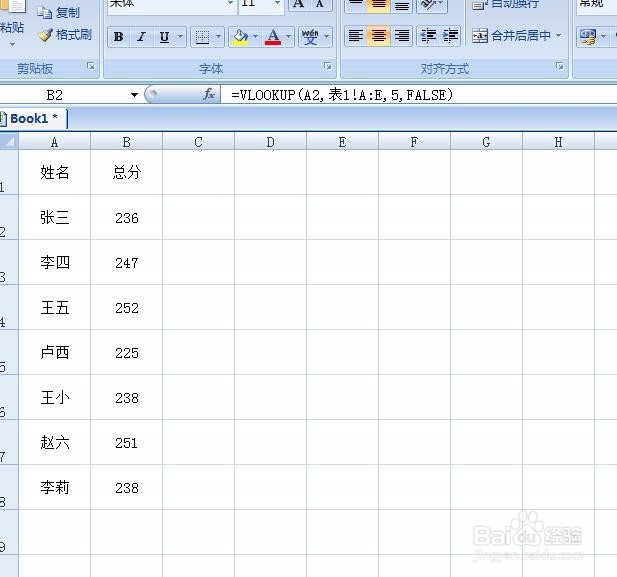The height and width of the screenshot is (577, 617).
Task: Click the formula bar VLOOKUP text
Action: 342,95
